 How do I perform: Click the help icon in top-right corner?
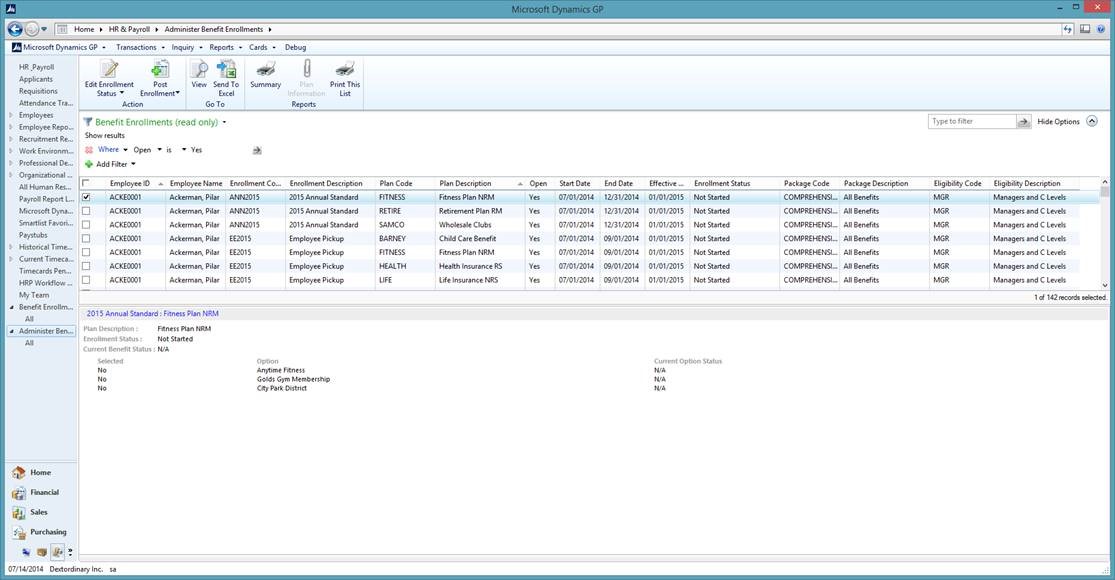tap(1101, 29)
